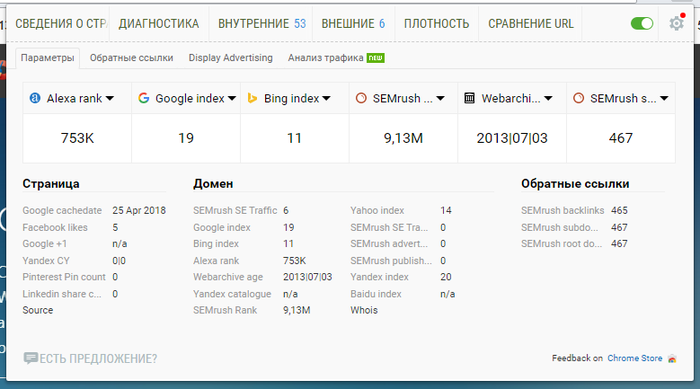This screenshot has width=700, height=389.
Task: Expand the 'SEMrush ...' column dropdown arrow
Action: pyautogui.click(x=440, y=98)
